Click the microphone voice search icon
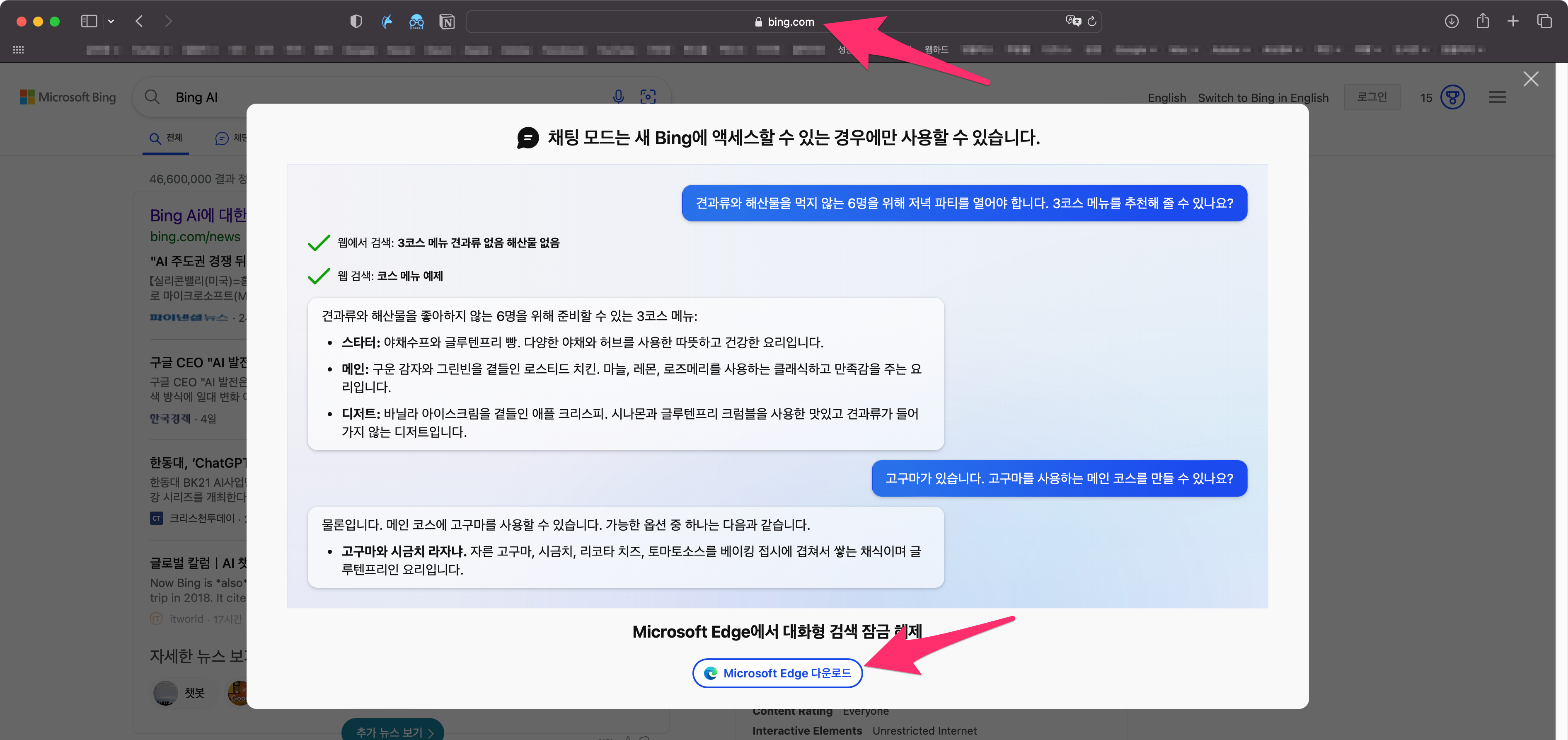Viewport: 1568px width, 740px height. [x=618, y=97]
